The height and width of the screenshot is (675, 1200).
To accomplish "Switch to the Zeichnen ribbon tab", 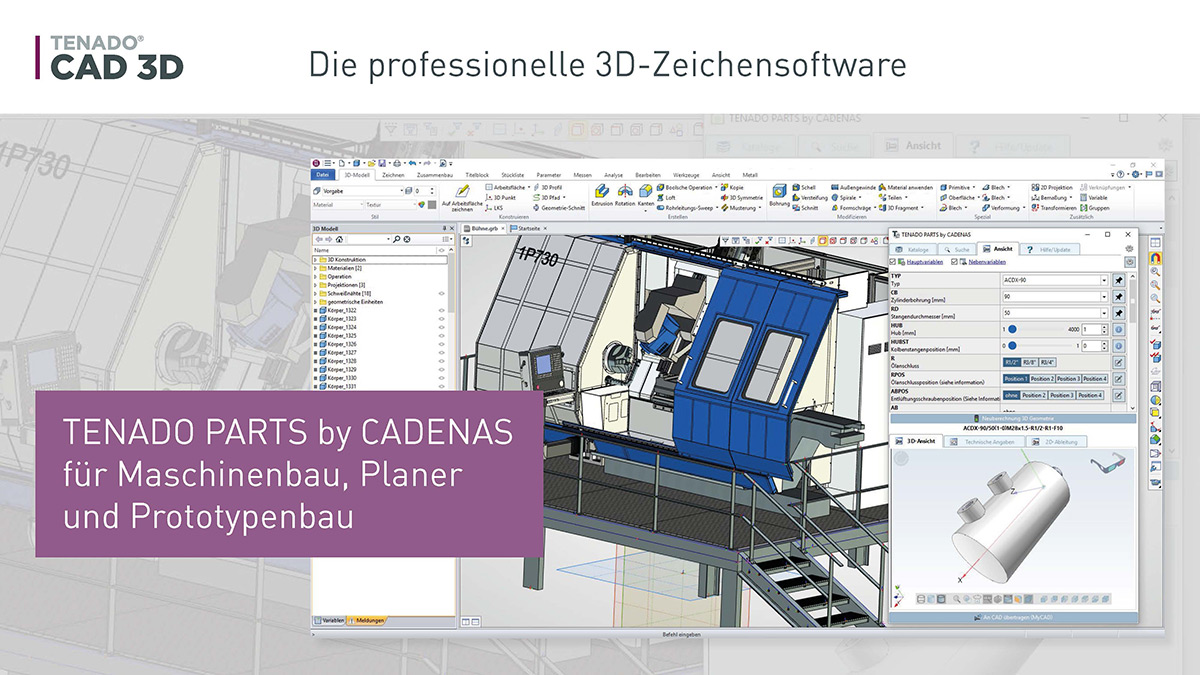I will (394, 175).
